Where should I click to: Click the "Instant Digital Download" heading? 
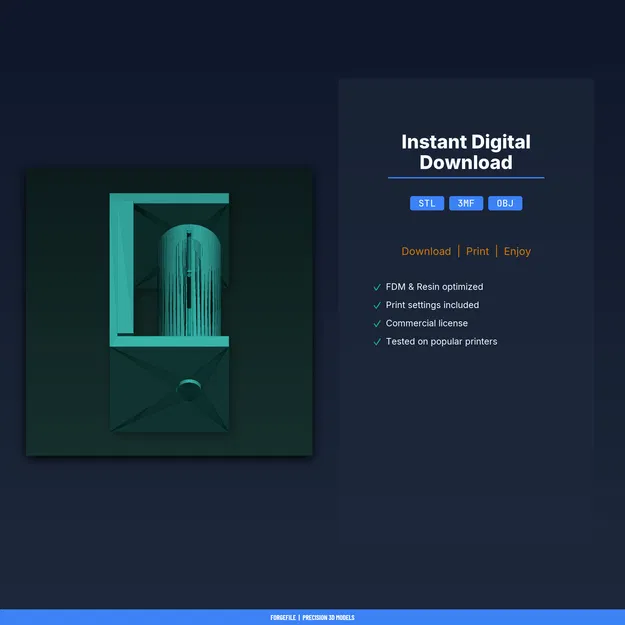coord(466,152)
